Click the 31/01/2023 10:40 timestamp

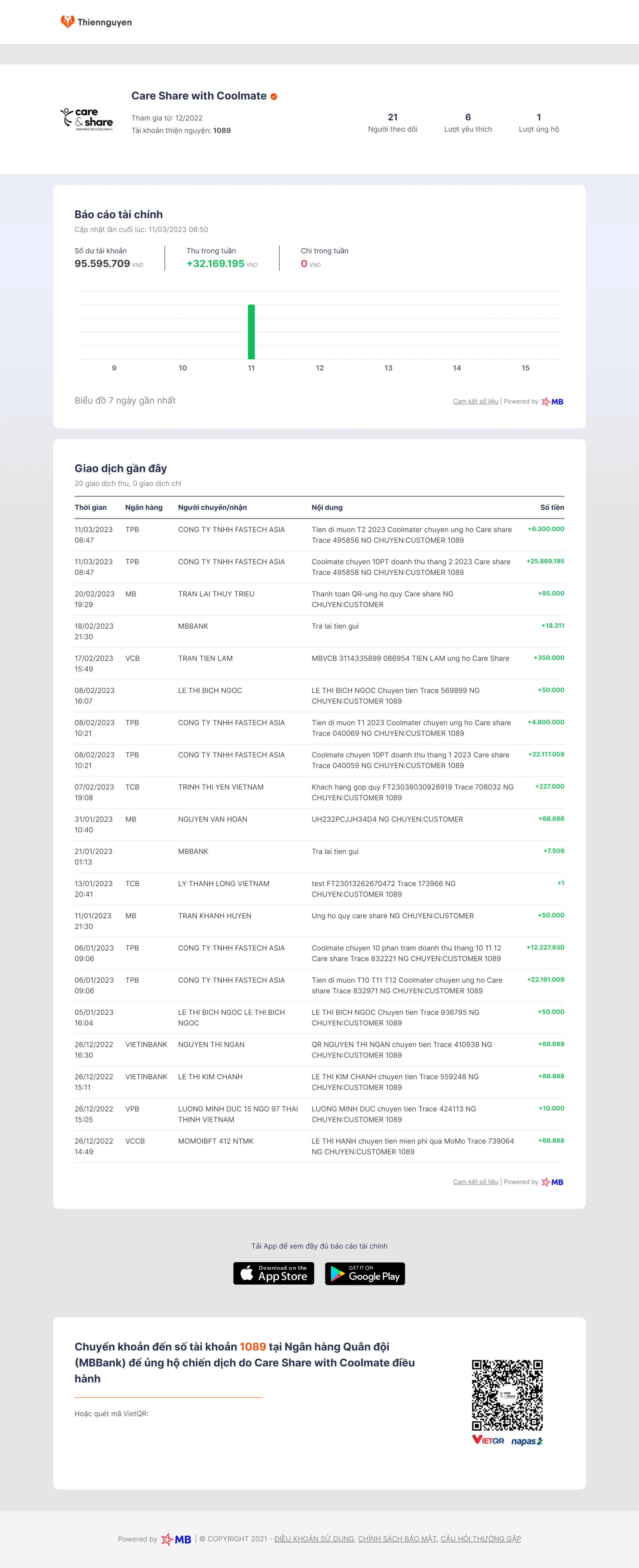pos(94,825)
